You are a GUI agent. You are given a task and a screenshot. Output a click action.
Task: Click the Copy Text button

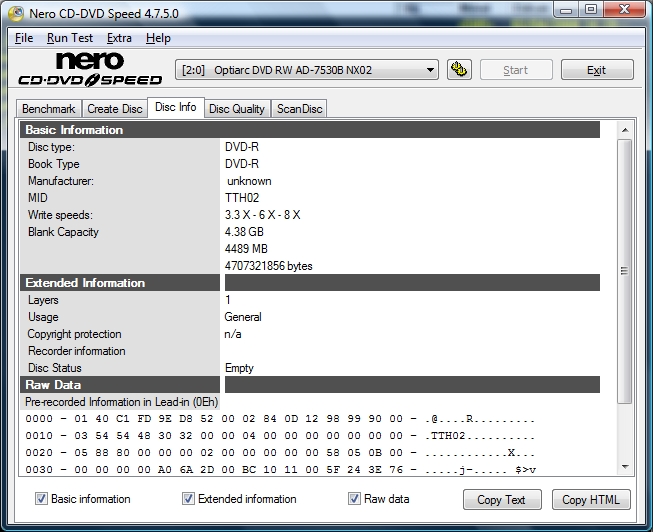coord(502,499)
